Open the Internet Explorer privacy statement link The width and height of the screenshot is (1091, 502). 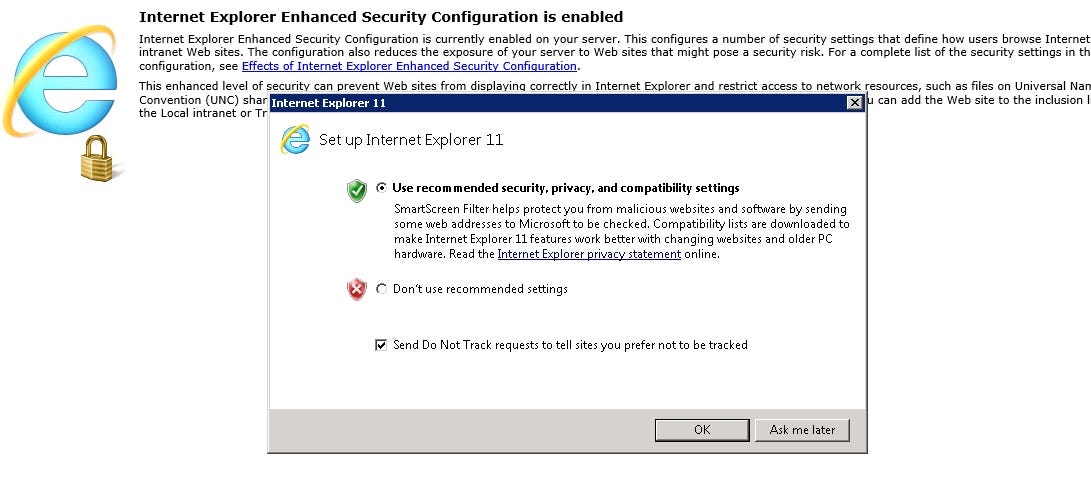tap(589, 254)
